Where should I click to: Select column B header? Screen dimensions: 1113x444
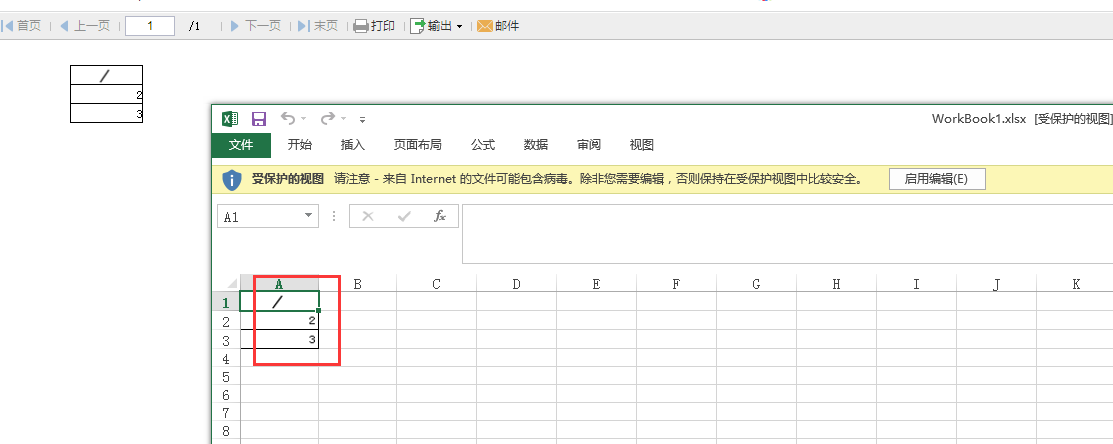(358, 284)
